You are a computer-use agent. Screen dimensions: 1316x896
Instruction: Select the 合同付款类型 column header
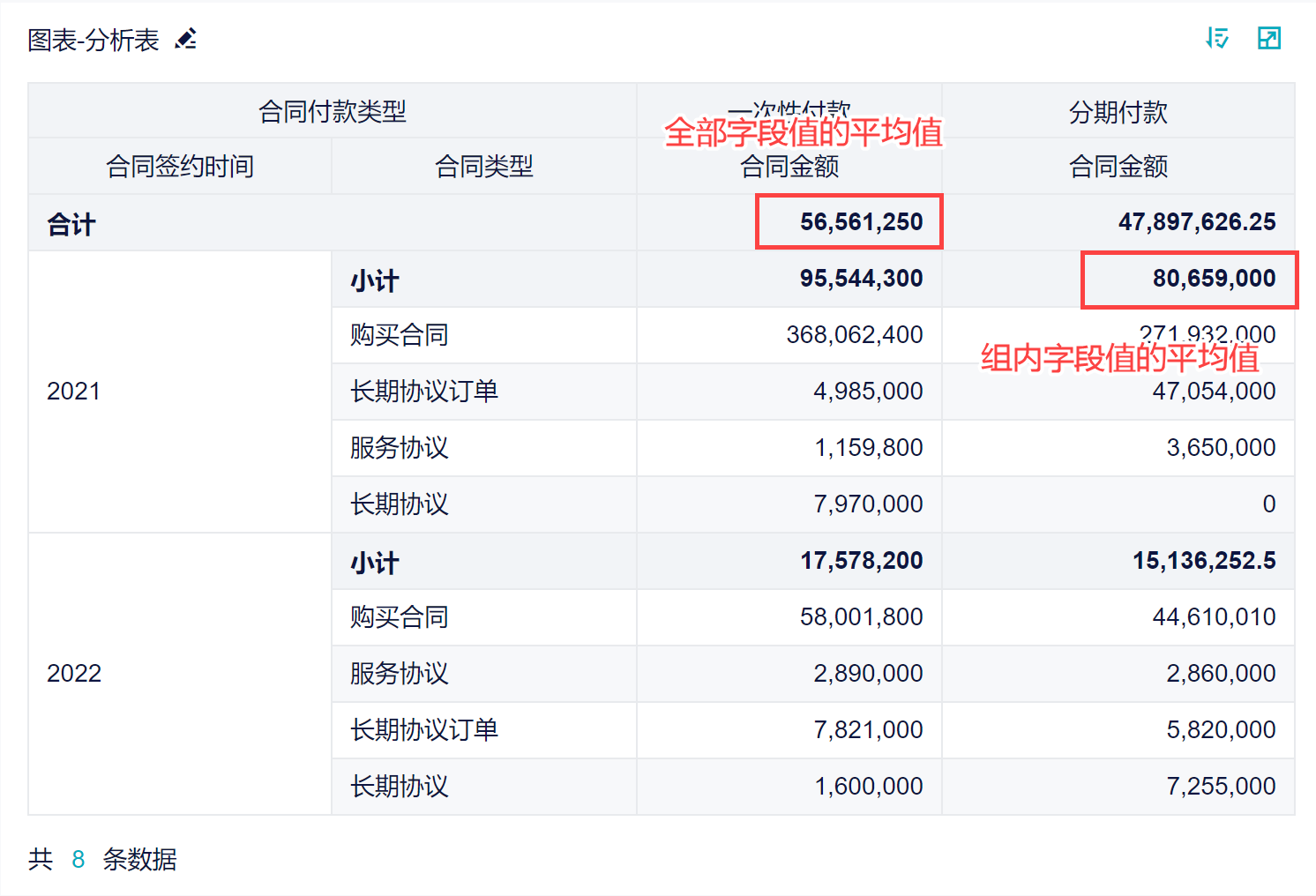coord(332,111)
